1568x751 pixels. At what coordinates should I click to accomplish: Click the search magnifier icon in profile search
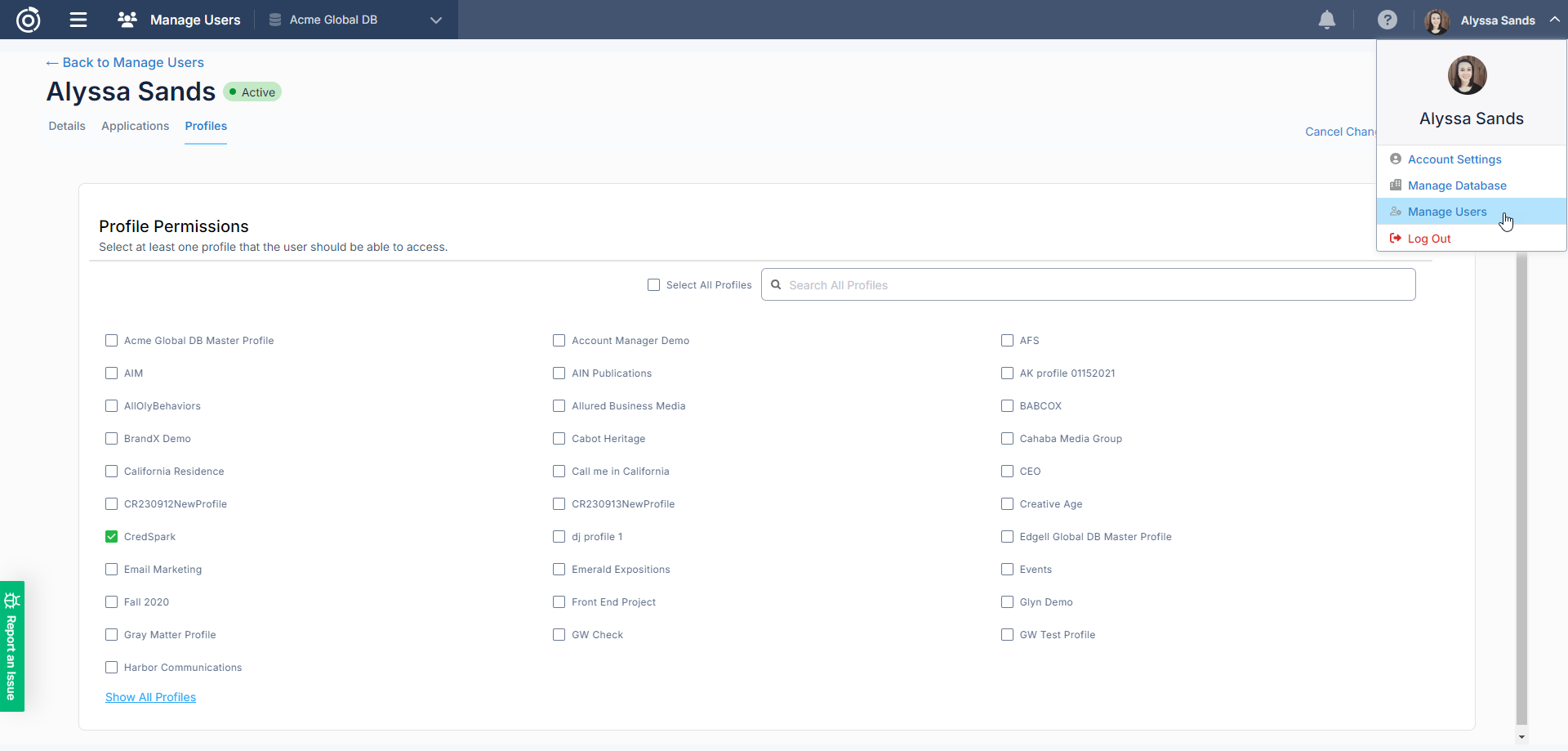(x=776, y=285)
